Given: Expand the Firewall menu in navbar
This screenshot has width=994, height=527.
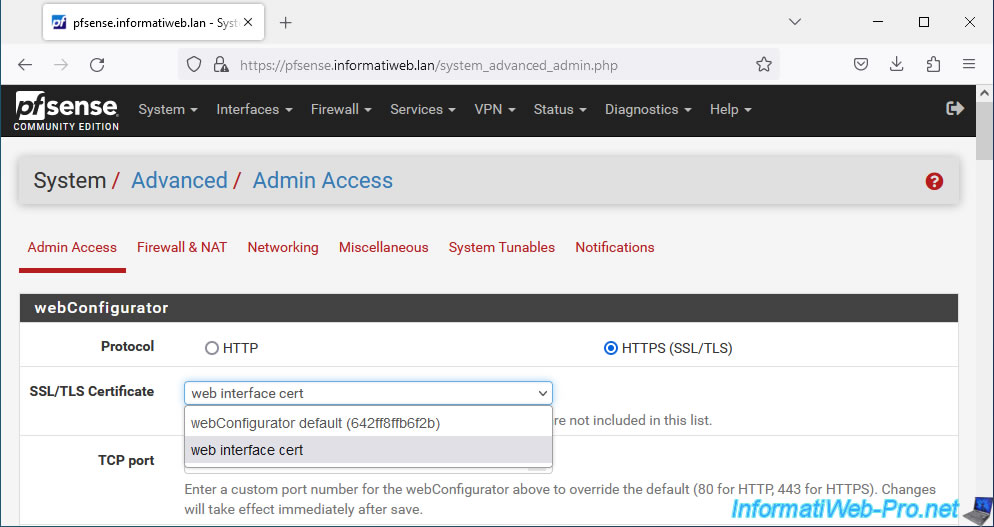Looking at the screenshot, I should (341, 109).
